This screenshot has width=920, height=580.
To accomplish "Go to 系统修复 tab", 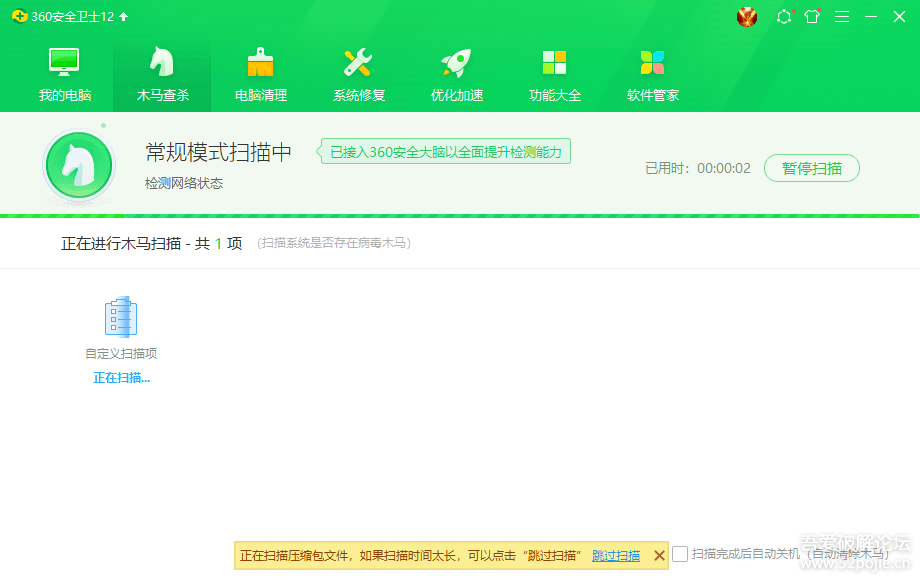I will click(x=358, y=74).
